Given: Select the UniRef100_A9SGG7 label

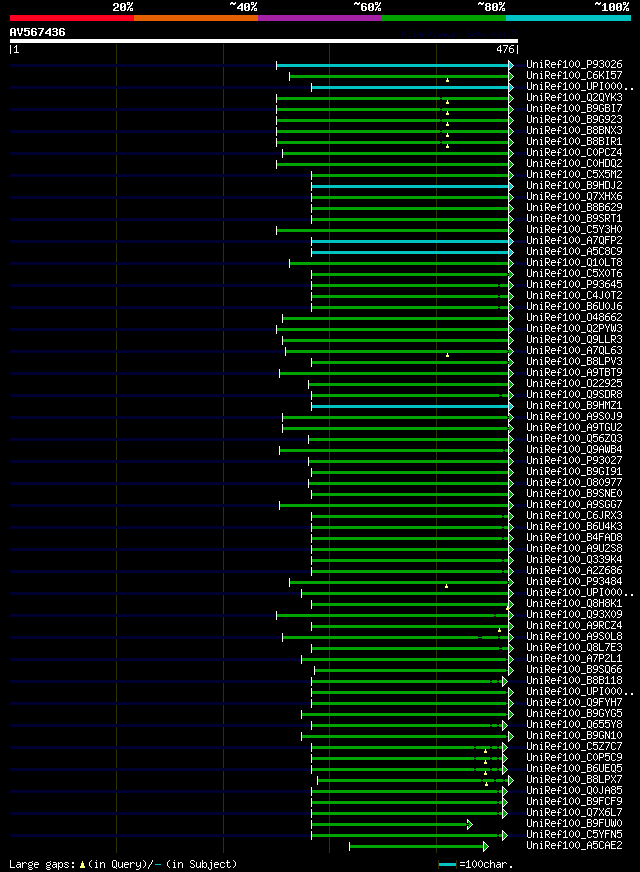Looking at the screenshot, I should 574,504.
